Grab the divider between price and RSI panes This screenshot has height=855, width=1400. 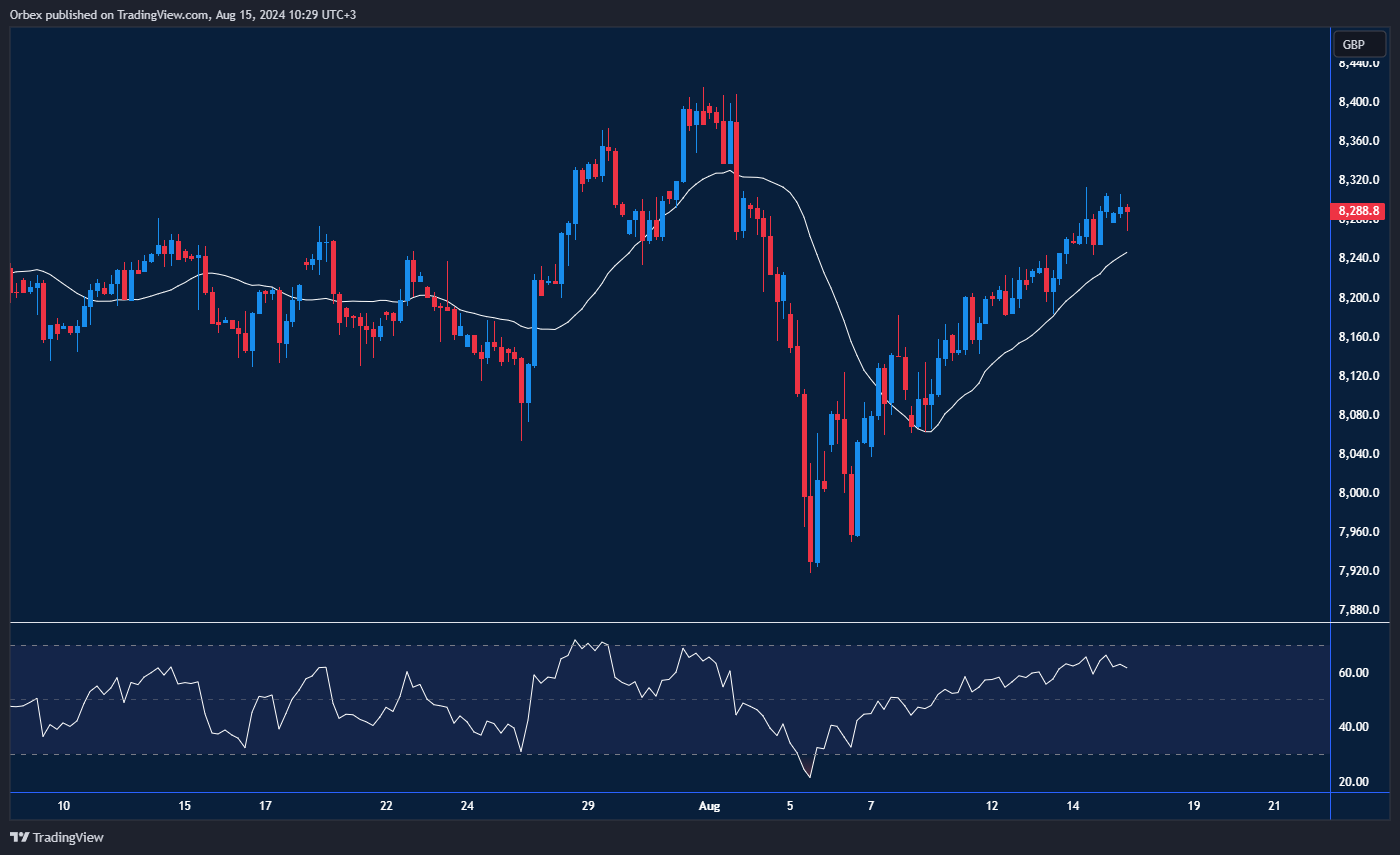coord(670,623)
